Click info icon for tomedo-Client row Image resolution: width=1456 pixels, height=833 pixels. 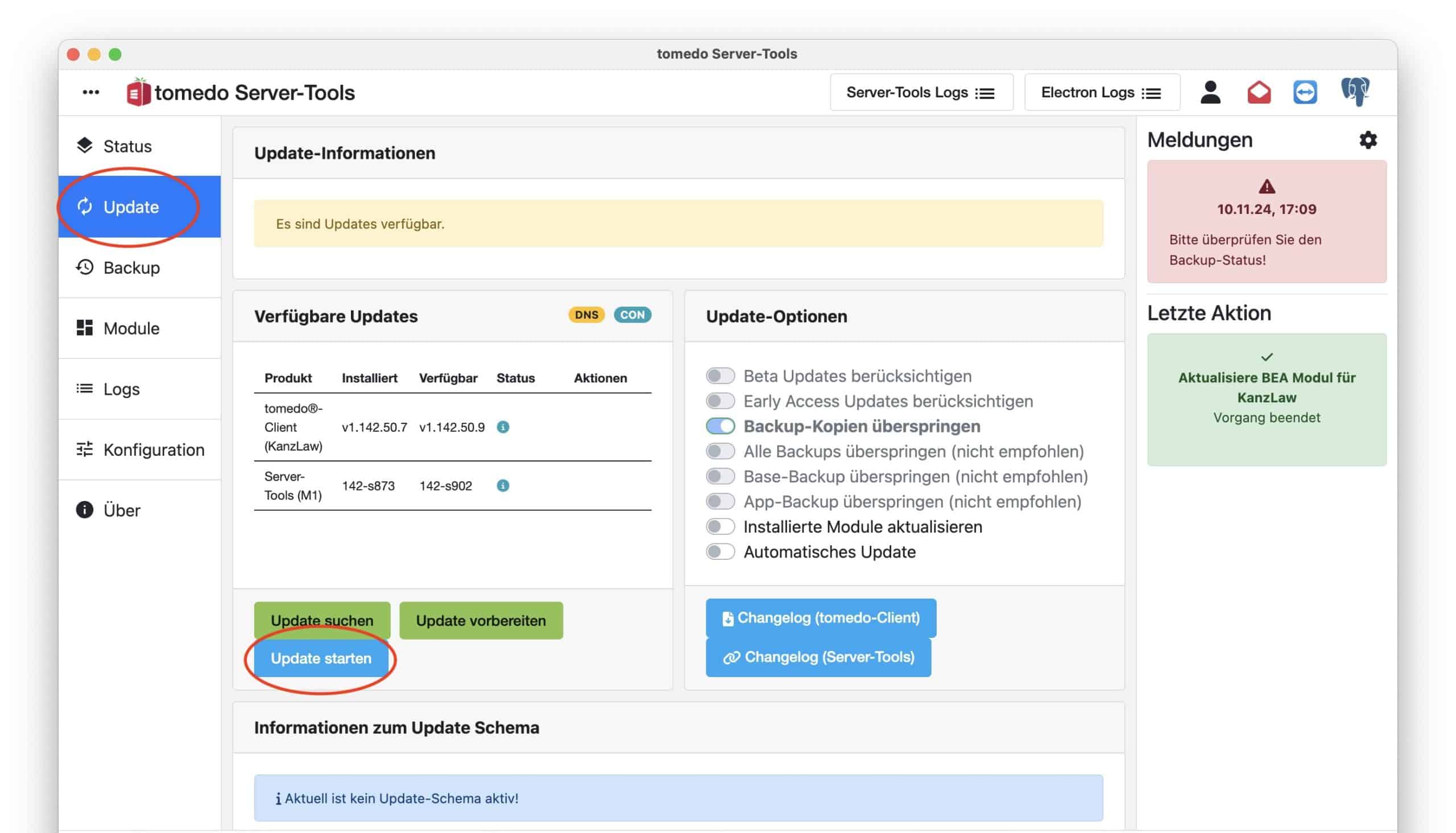[503, 427]
